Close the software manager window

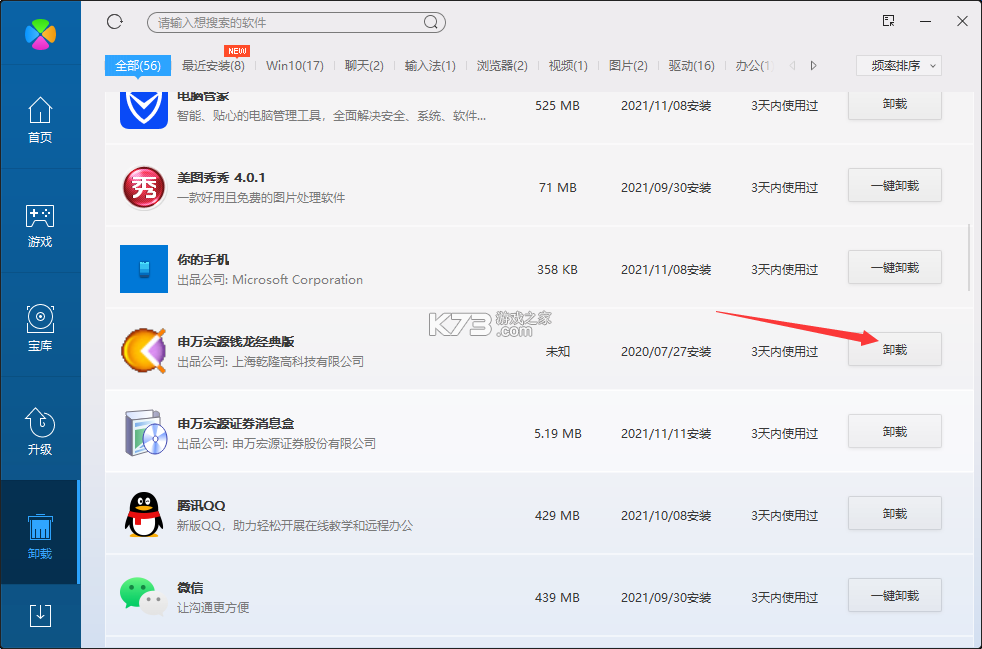click(963, 21)
